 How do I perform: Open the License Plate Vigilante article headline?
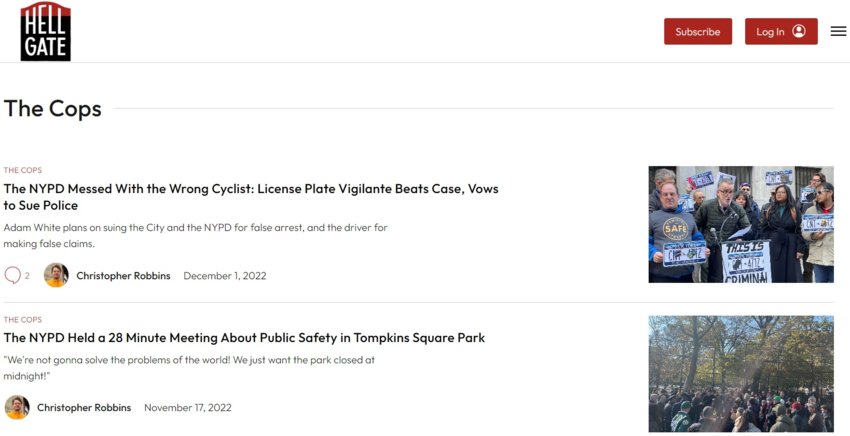(x=250, y=197)
